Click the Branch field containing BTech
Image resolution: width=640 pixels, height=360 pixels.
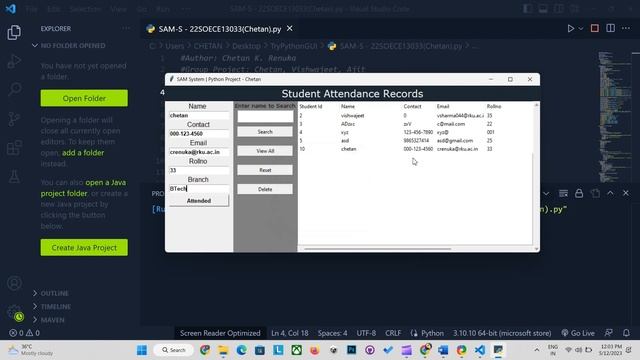pos(199,189)
